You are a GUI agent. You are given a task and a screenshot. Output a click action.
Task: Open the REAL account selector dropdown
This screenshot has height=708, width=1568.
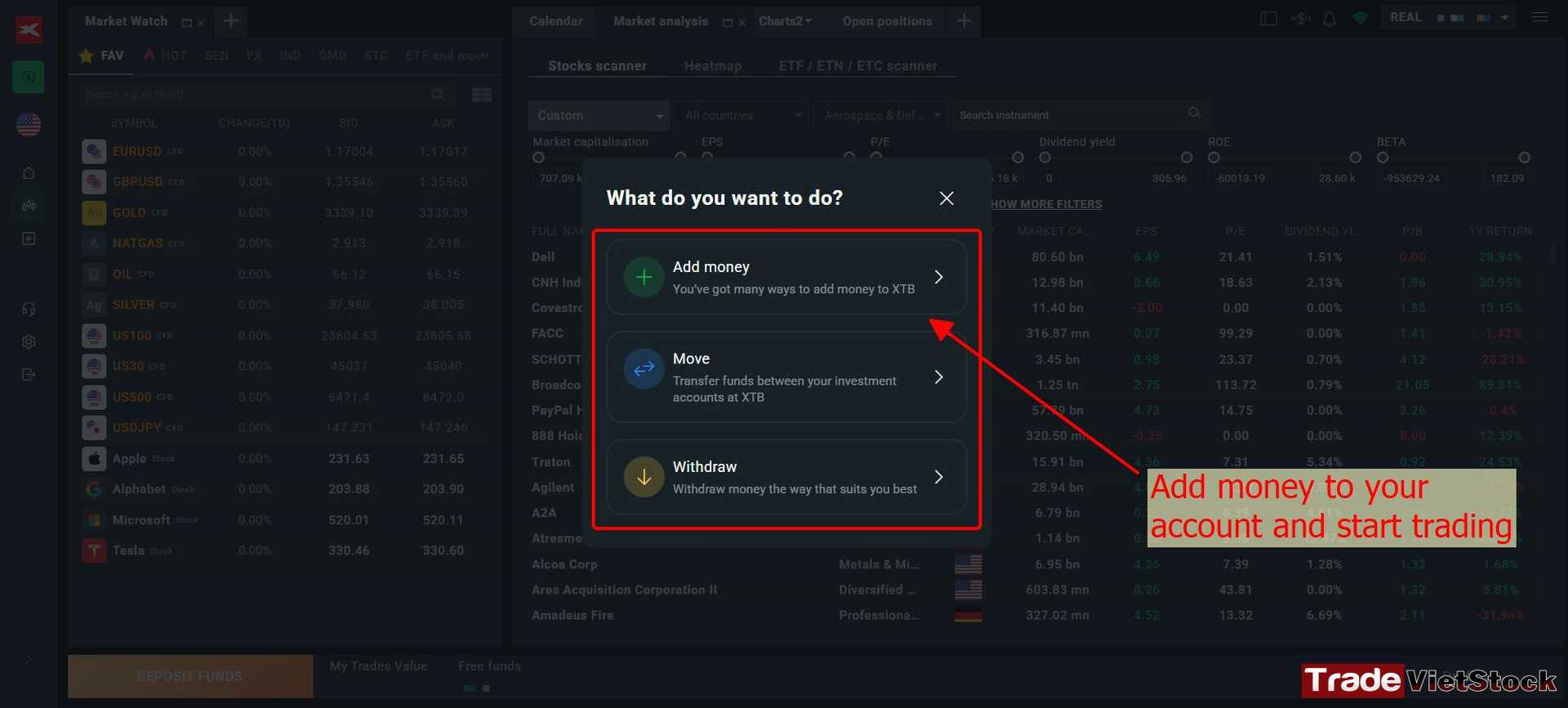(1448, 17)
